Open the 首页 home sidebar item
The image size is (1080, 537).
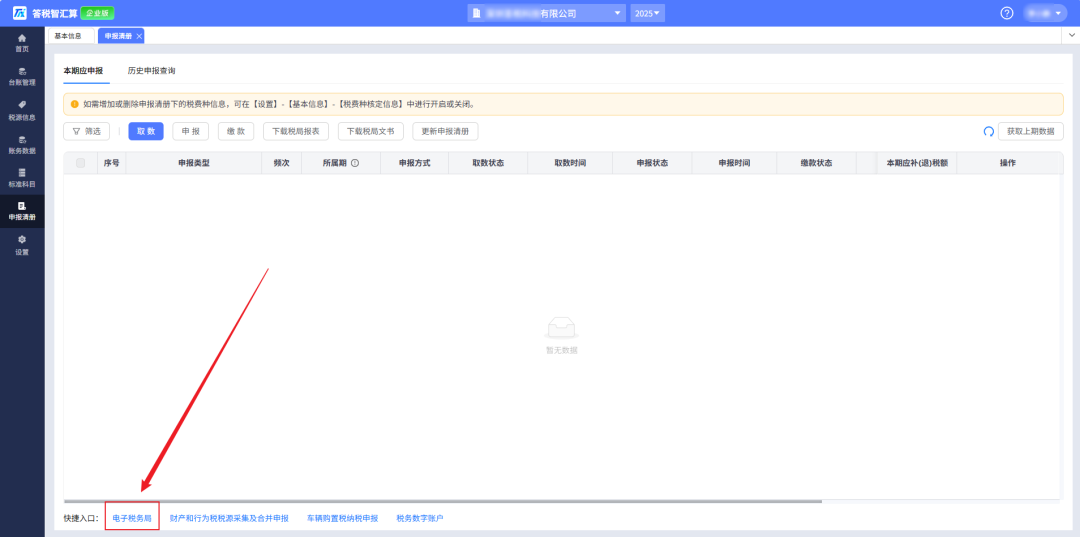(x=22, y=43)
